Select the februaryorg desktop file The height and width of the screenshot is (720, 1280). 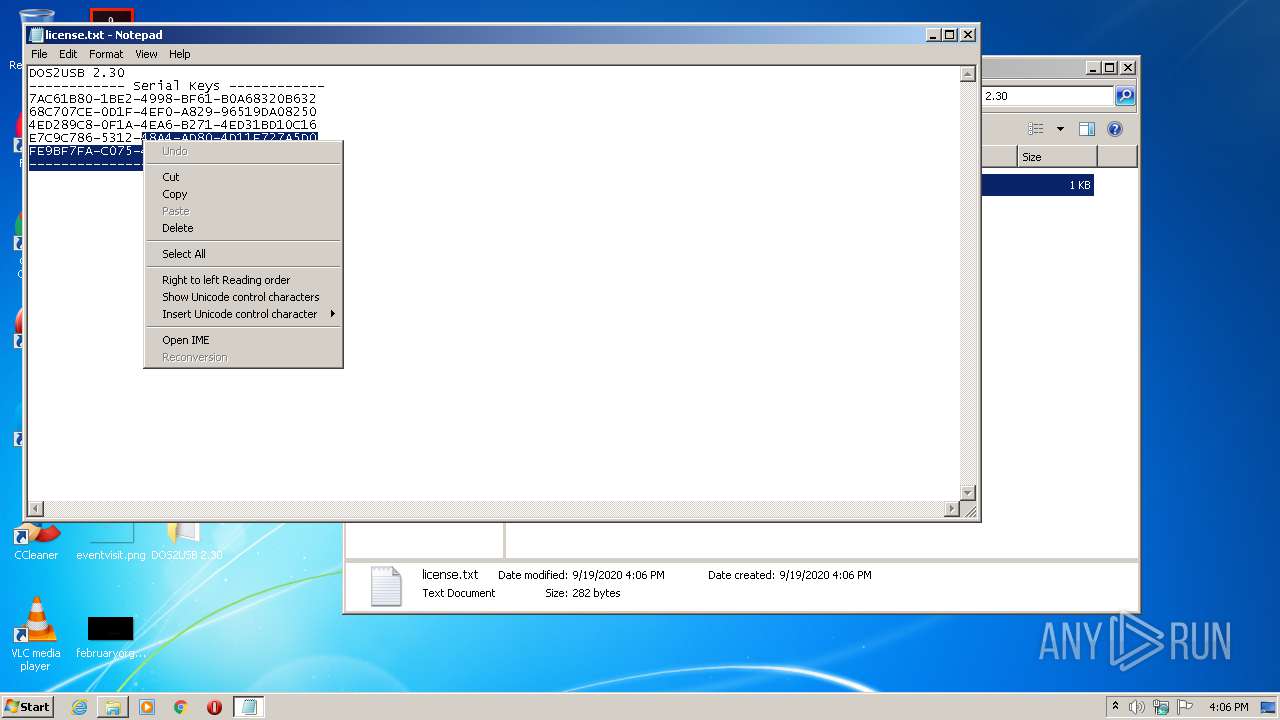click(110, 636)
